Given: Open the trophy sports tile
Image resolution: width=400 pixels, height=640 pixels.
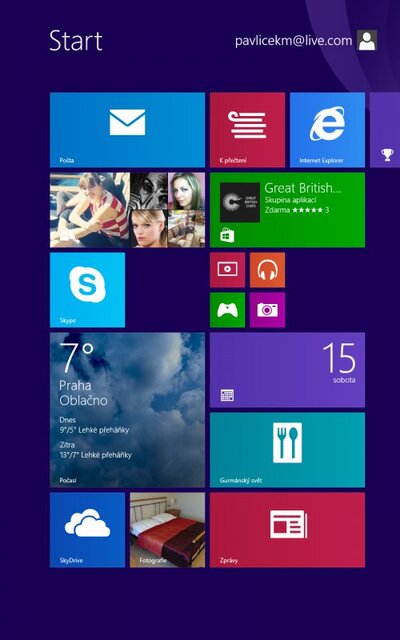Looking at the screenshot, I should [x=385, y=130].
